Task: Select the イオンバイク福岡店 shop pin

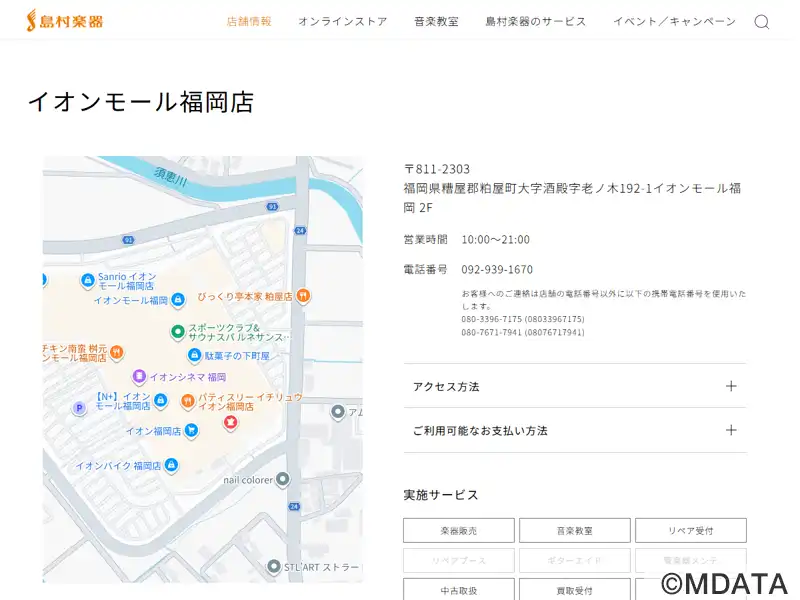Action: click(x=171, y=466)
